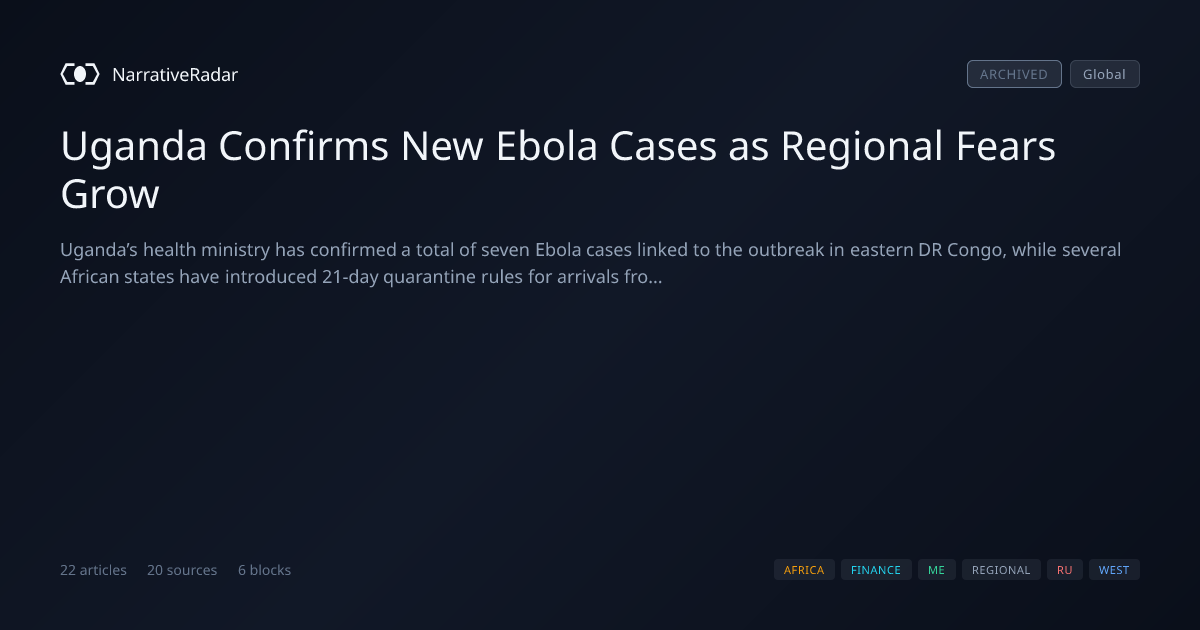Click "21-day quarantine" in the summary
This screenshot has height=630, width=1200.
tap(390, 277)
